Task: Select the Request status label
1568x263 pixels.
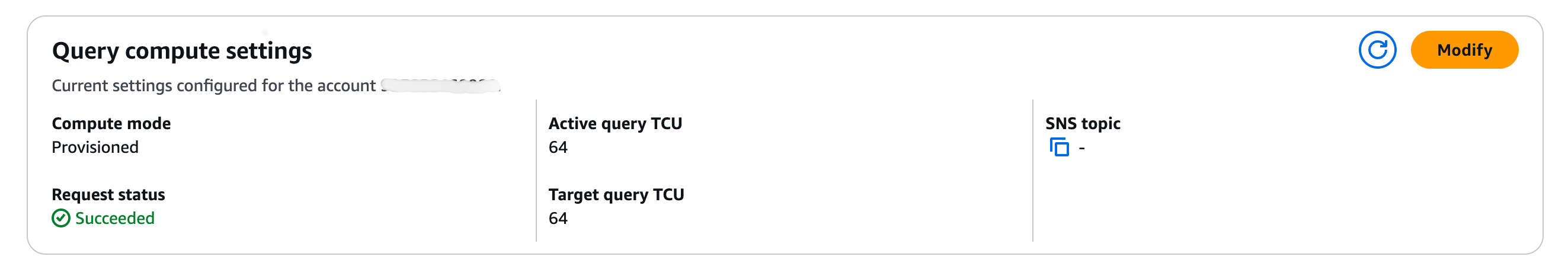Action: [x=108, y=195]
